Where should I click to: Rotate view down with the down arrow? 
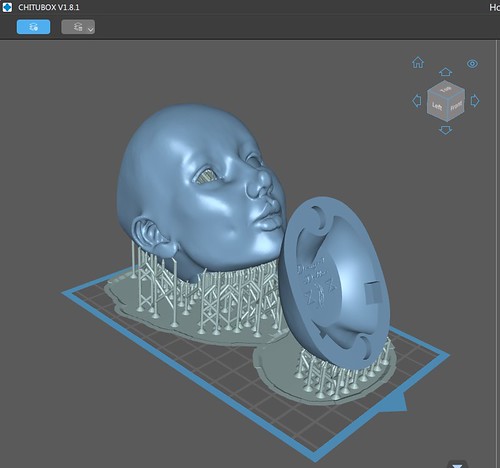click(x=445, y=130)
